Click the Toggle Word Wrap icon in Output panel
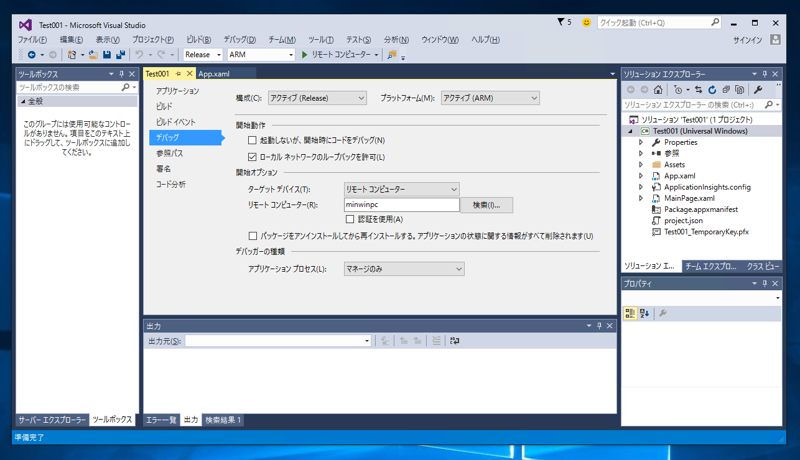800x460 pixels. (454, 341)
